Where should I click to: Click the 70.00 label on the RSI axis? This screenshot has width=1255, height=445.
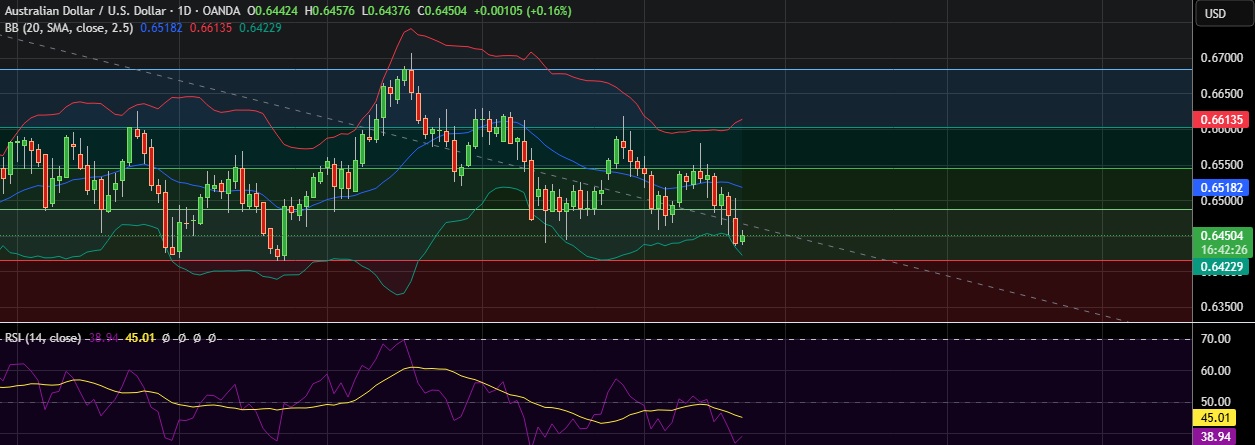point(1218,339)
